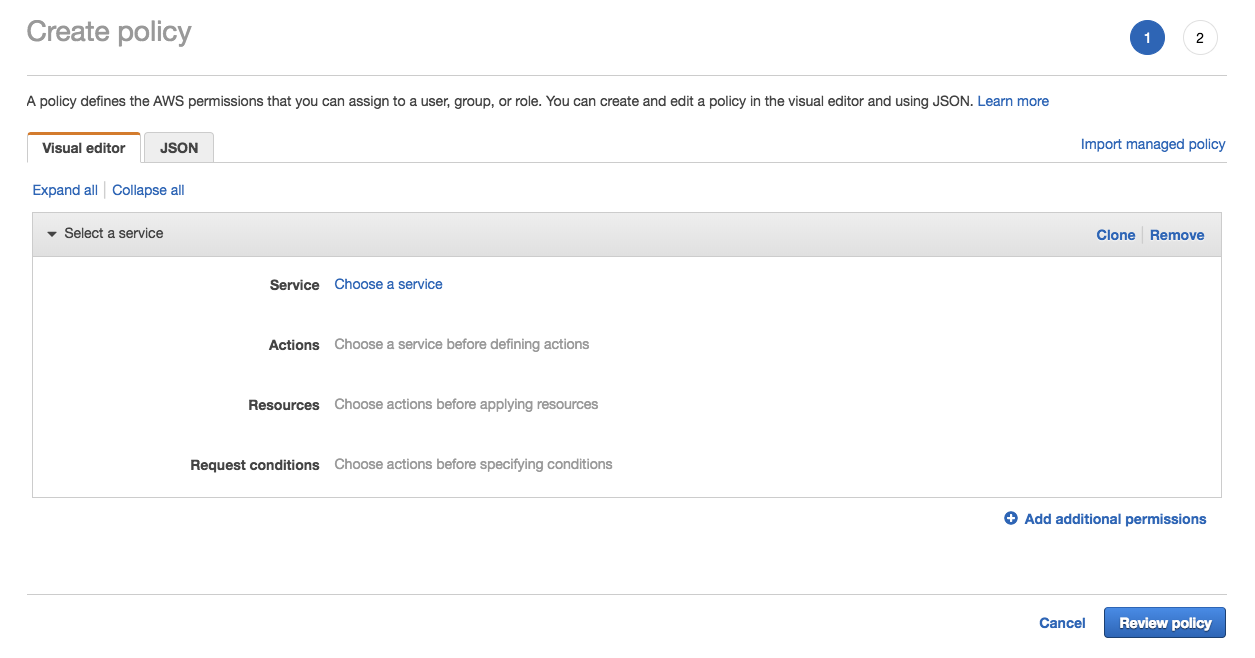Clone the permission block
This screenshot has width=1255, height=658.
pyautogui.click(x=1115, y=235)
